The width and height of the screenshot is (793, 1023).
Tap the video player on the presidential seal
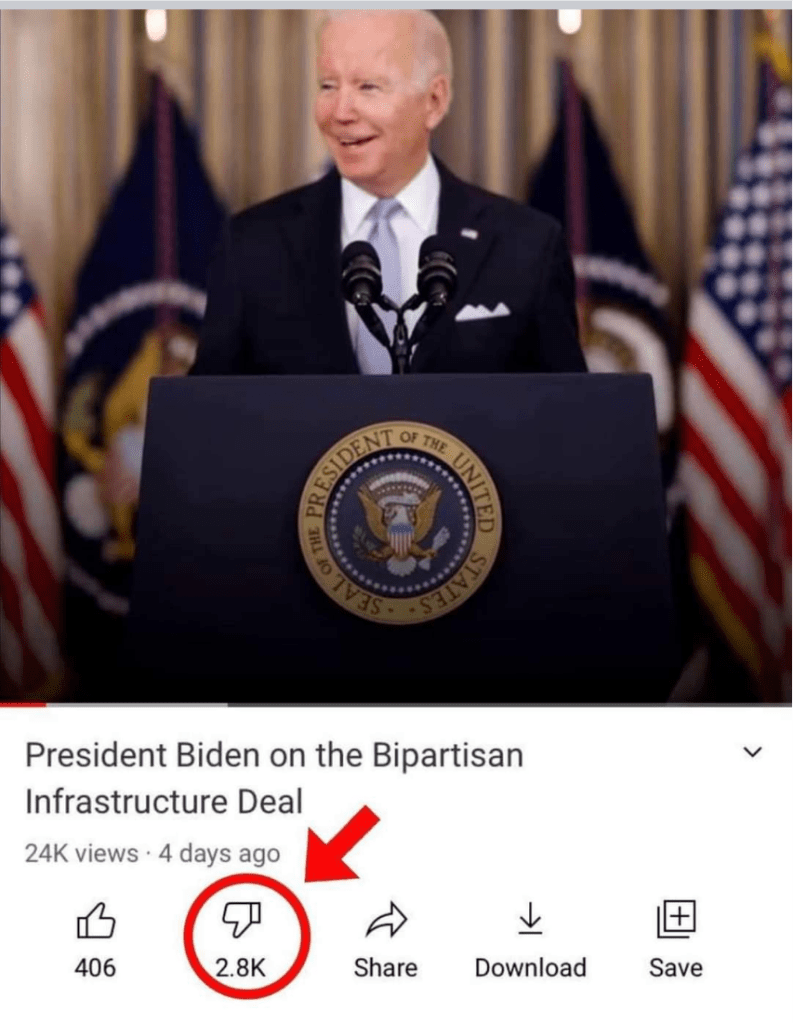399,523
